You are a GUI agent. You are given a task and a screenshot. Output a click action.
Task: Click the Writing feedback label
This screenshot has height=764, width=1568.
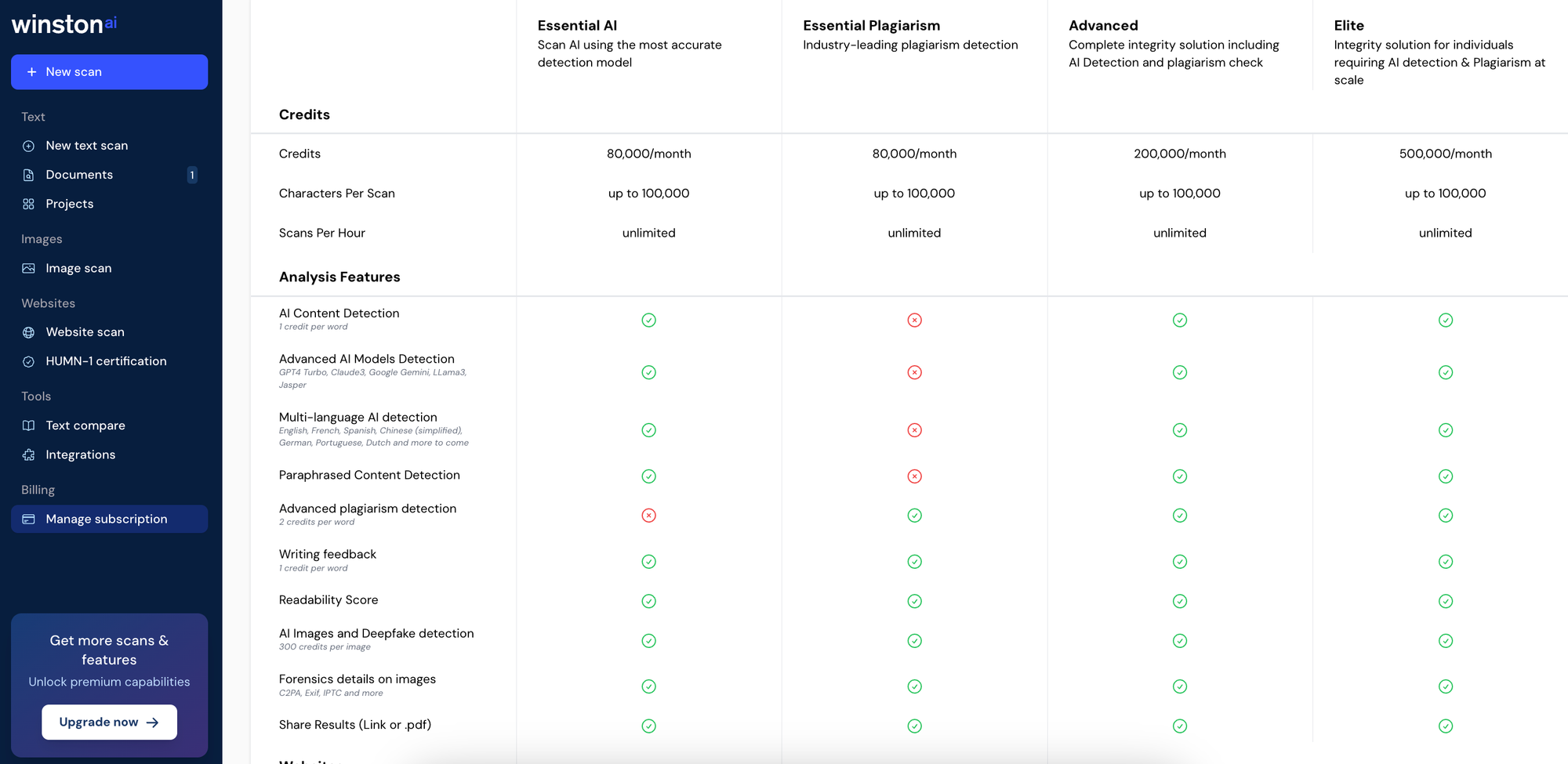(328, 554)
